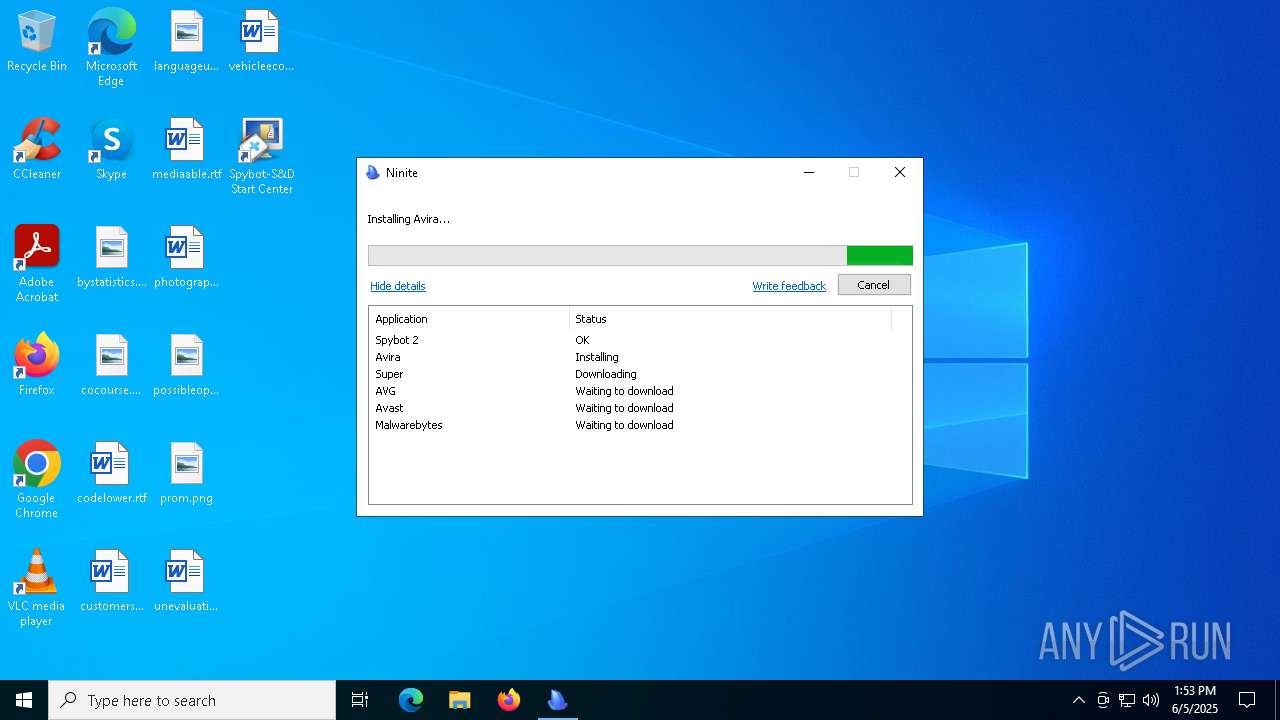The image size is (1280, 720).
Task: Open the Recycle Bin desktop icon
Action: click(x=37, y=41)
